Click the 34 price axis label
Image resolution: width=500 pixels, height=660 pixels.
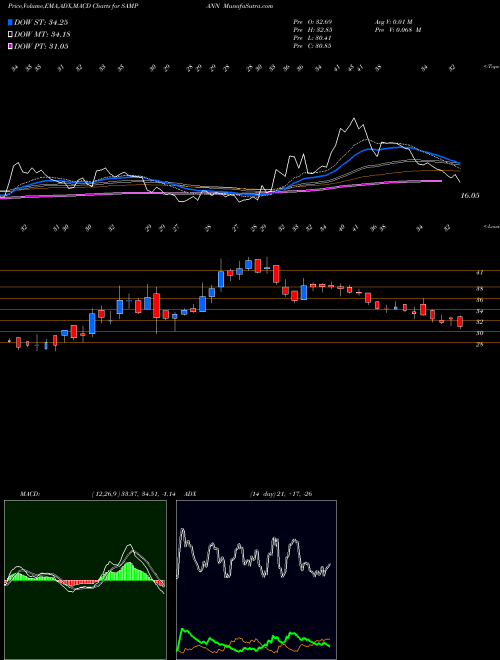click(479, 311)
